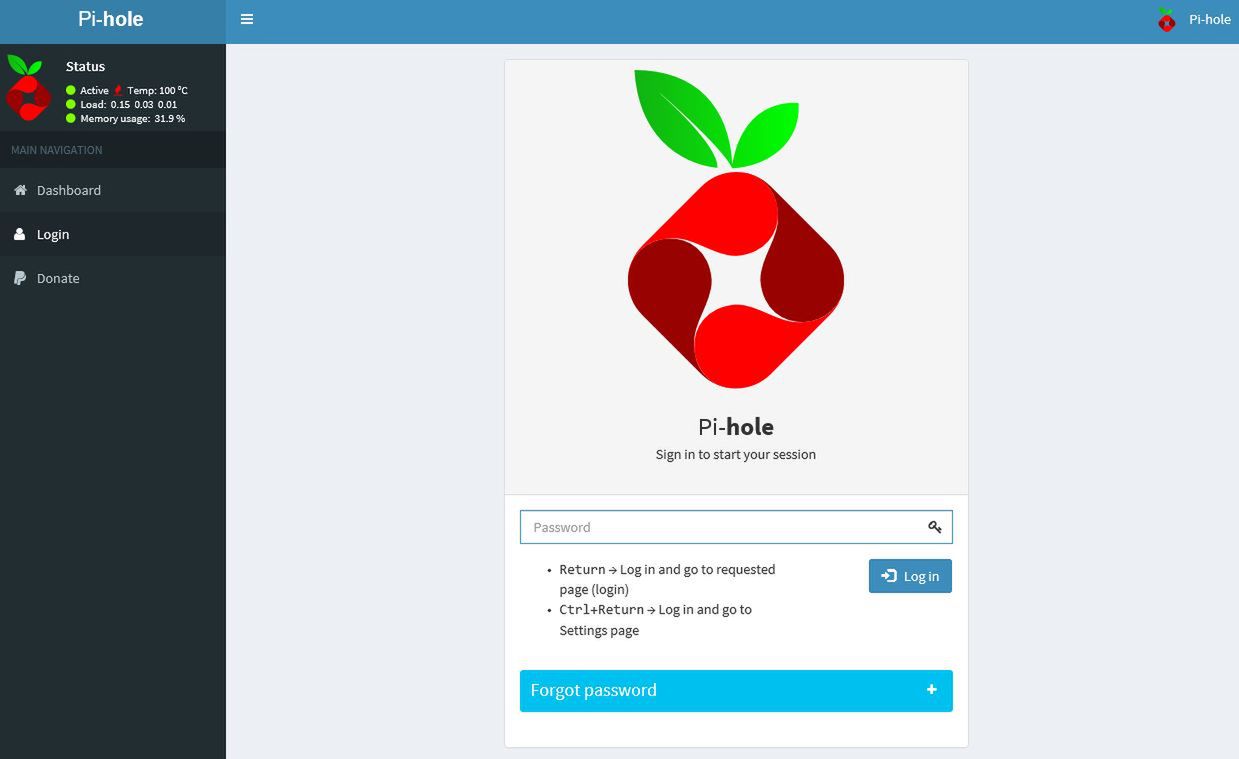
Task: Click the 'Sign in to start your session' text
Action: (736, 454)
